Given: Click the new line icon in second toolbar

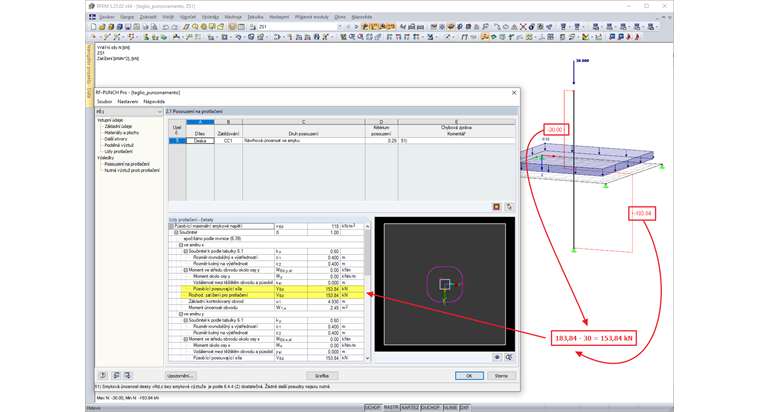Looking at the screenshot, I should tap(107, 37).
